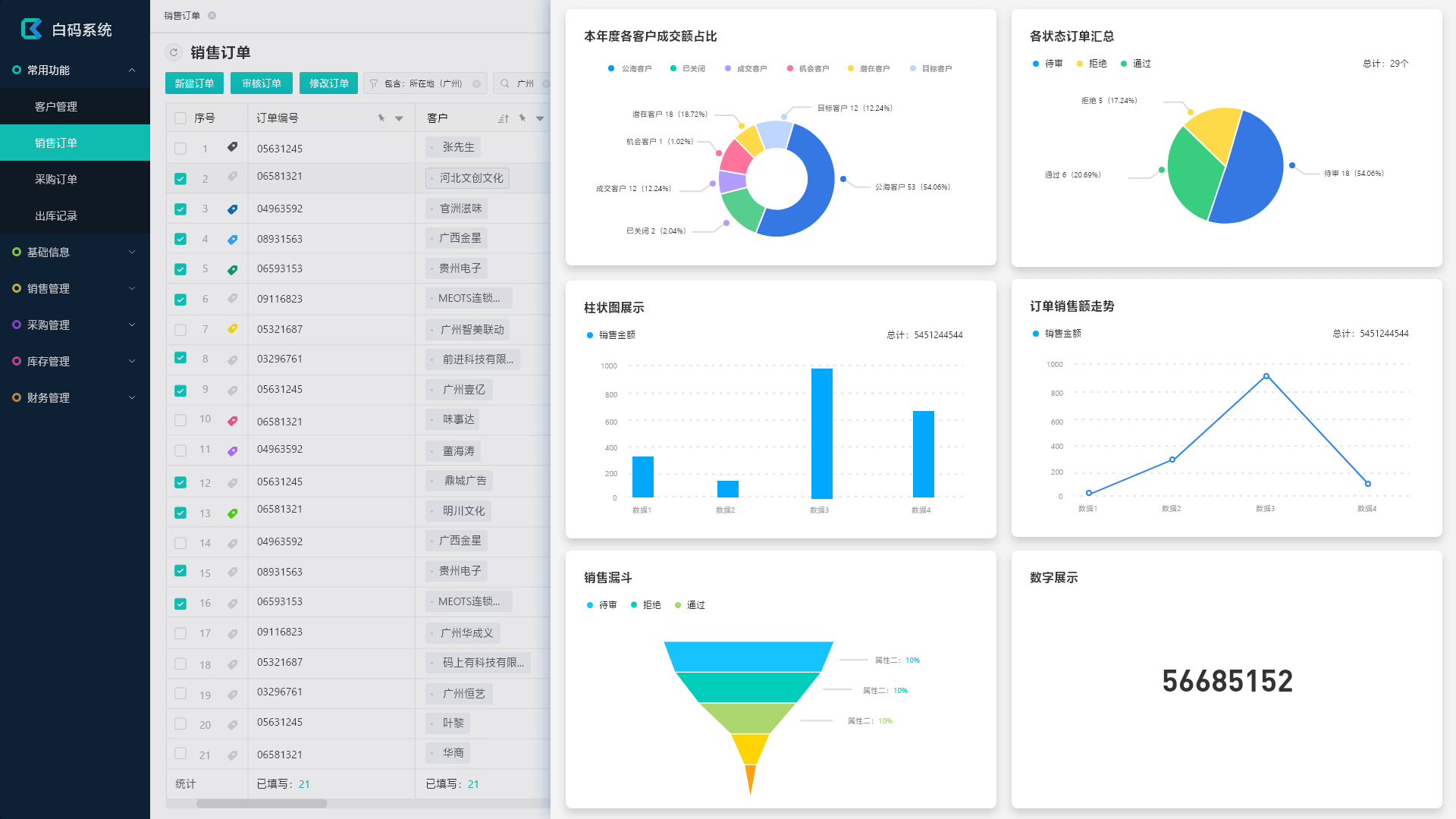Click the purple tag in row 11

point(233,451)
